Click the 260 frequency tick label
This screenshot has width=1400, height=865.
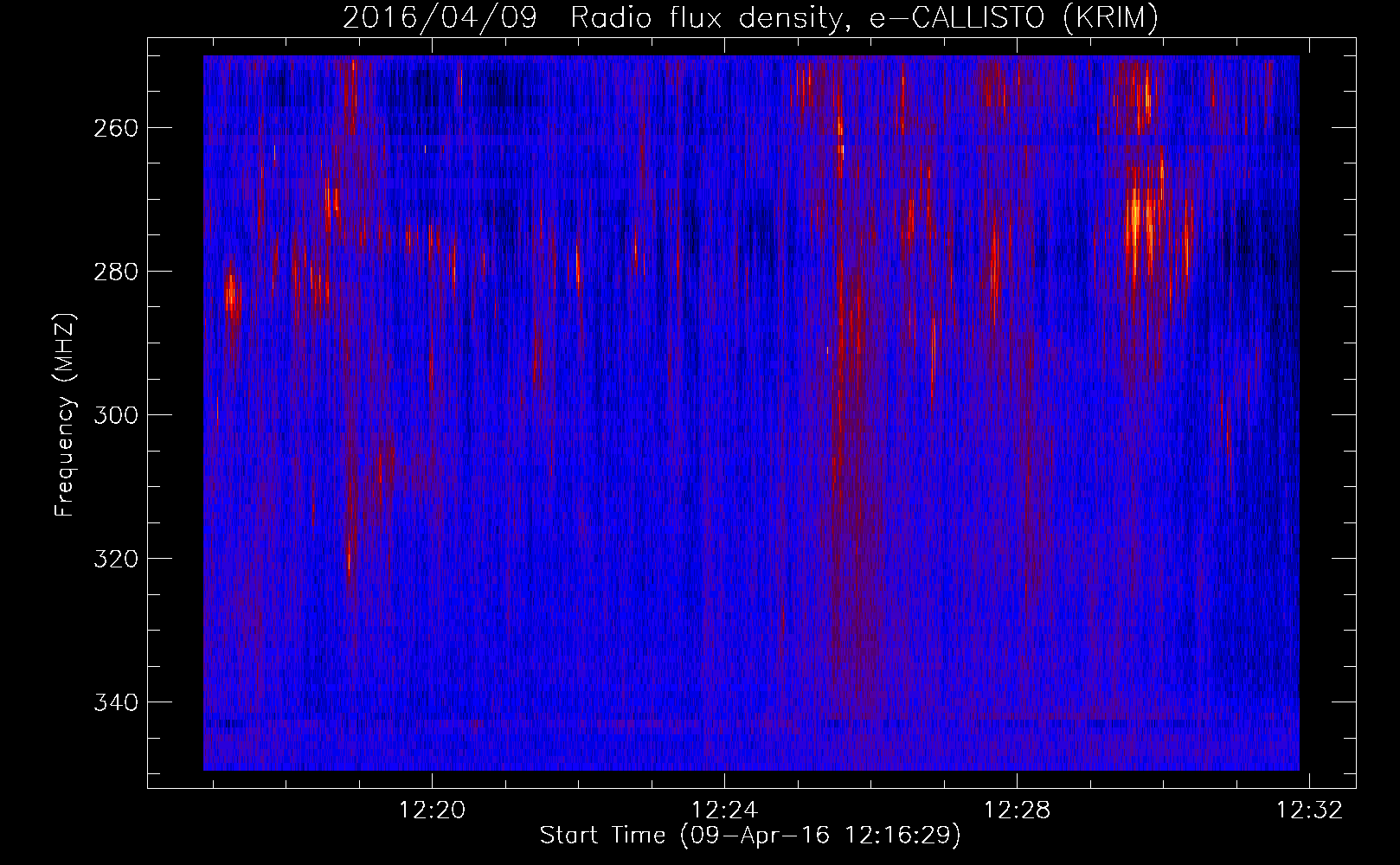pos(115,128)
